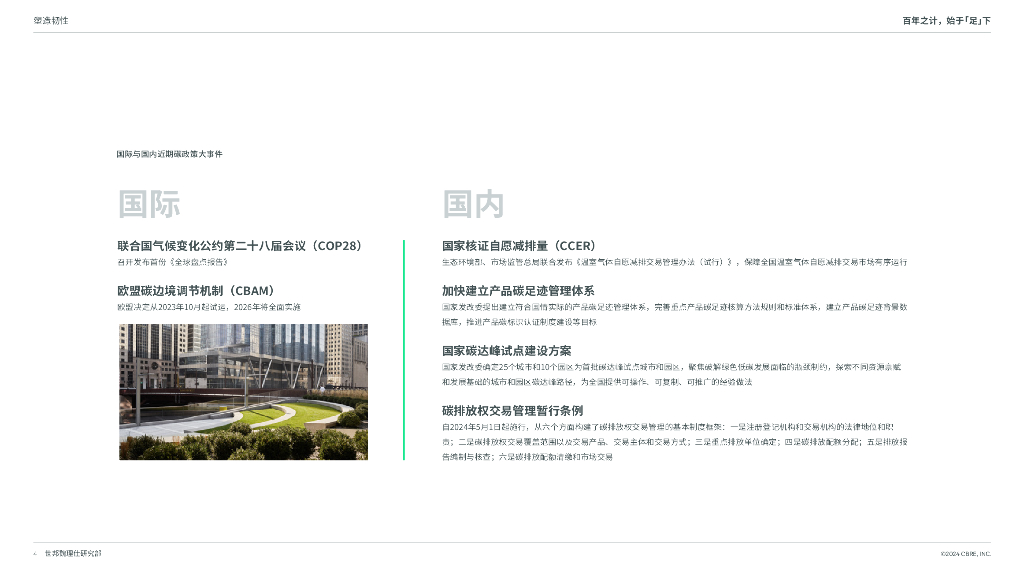Click the heading '加快建立产品碳足迹管理体系'

click(x=518, y=291)
